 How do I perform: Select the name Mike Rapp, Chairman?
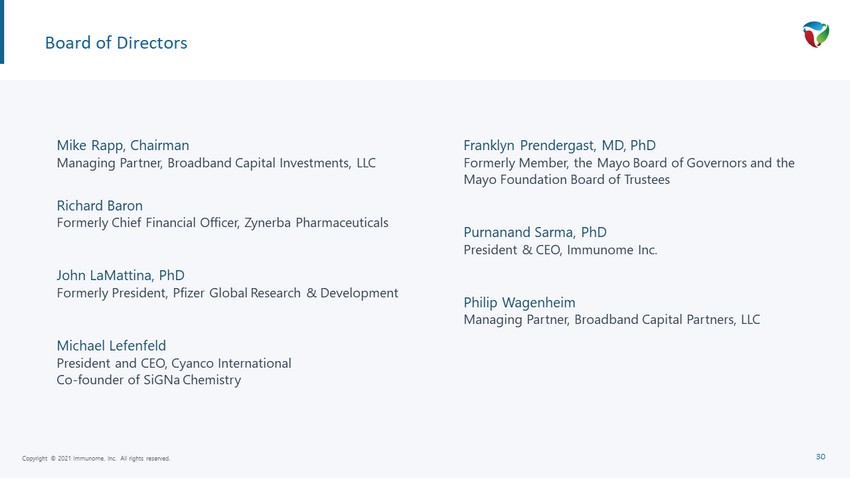123,145
